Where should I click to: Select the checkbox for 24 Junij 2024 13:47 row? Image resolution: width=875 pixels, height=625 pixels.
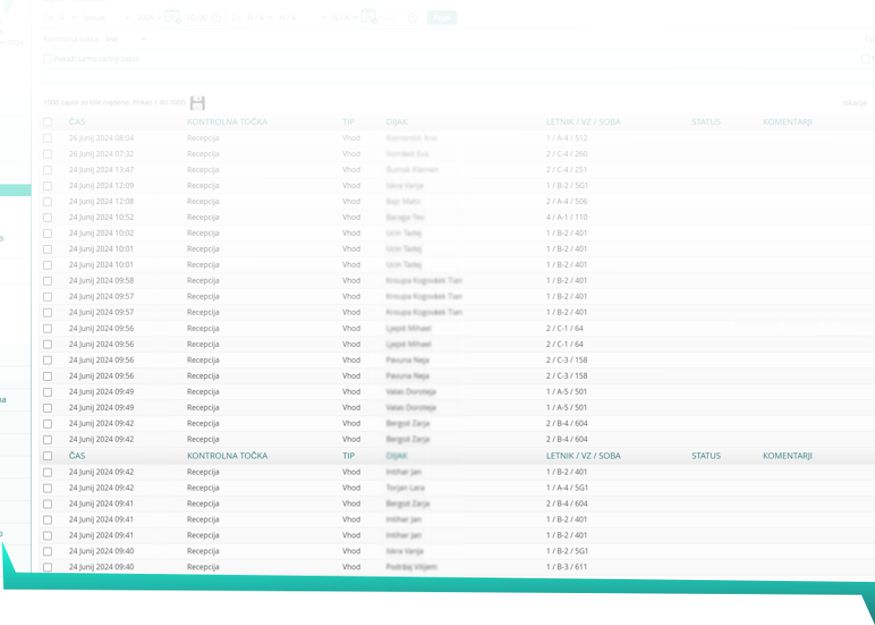click(x=48, y=170)
